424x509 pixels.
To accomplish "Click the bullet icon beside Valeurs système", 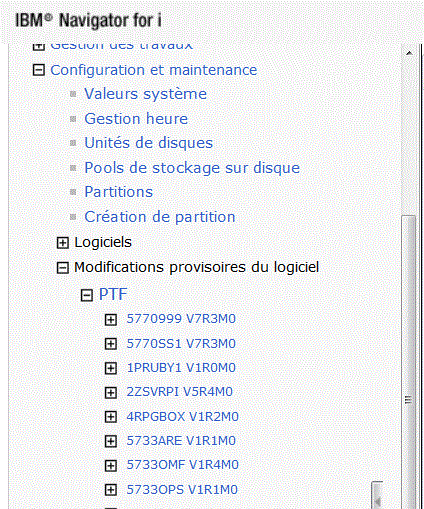I will point(73,94).
